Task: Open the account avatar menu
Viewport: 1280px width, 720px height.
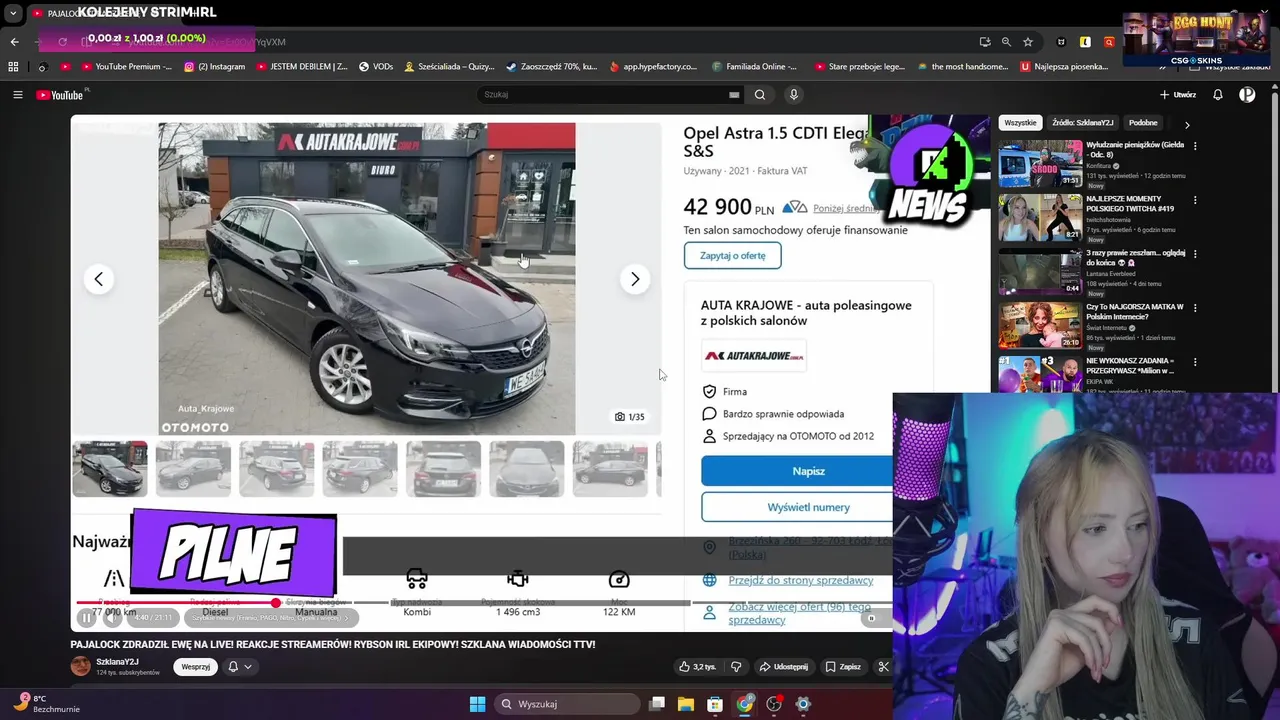Action: [x=1247, y=95]
